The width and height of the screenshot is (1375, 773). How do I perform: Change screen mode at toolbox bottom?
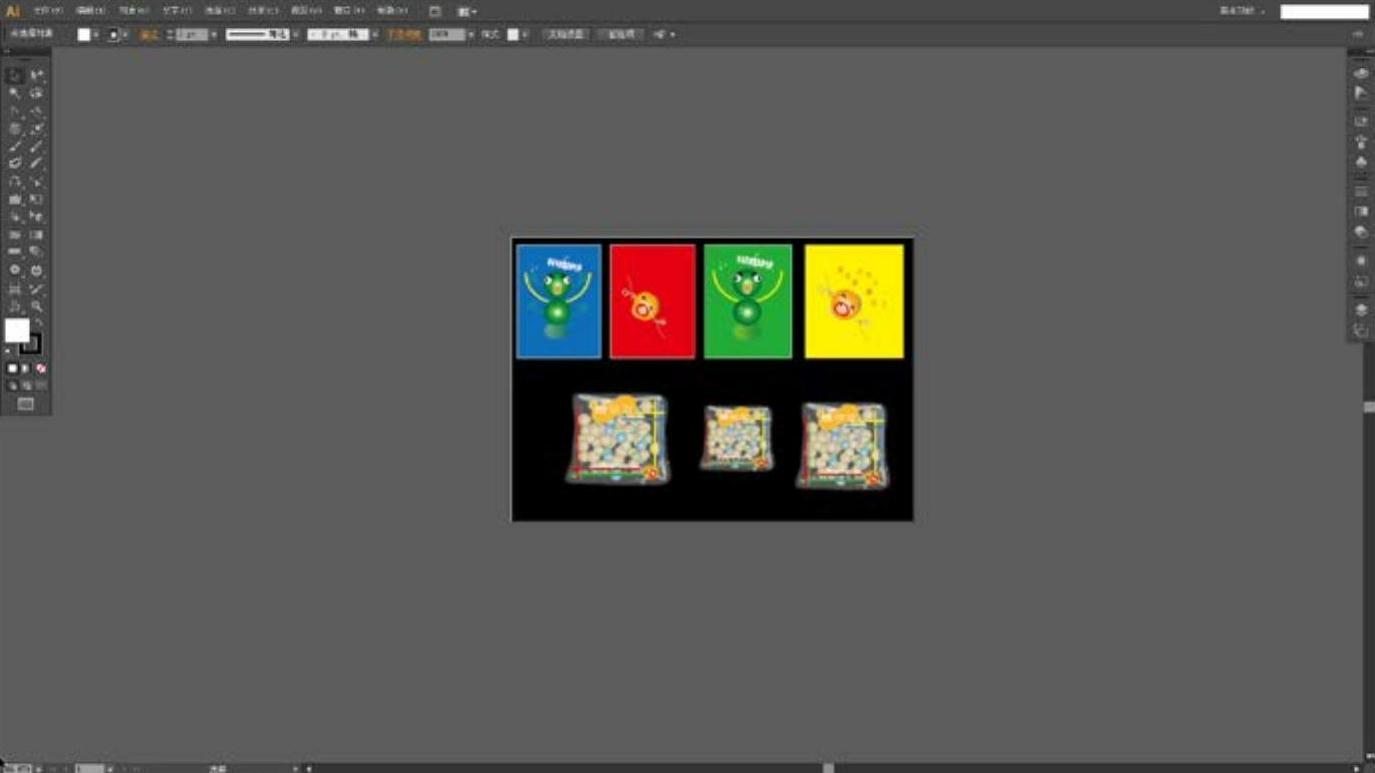click(26, 404)
